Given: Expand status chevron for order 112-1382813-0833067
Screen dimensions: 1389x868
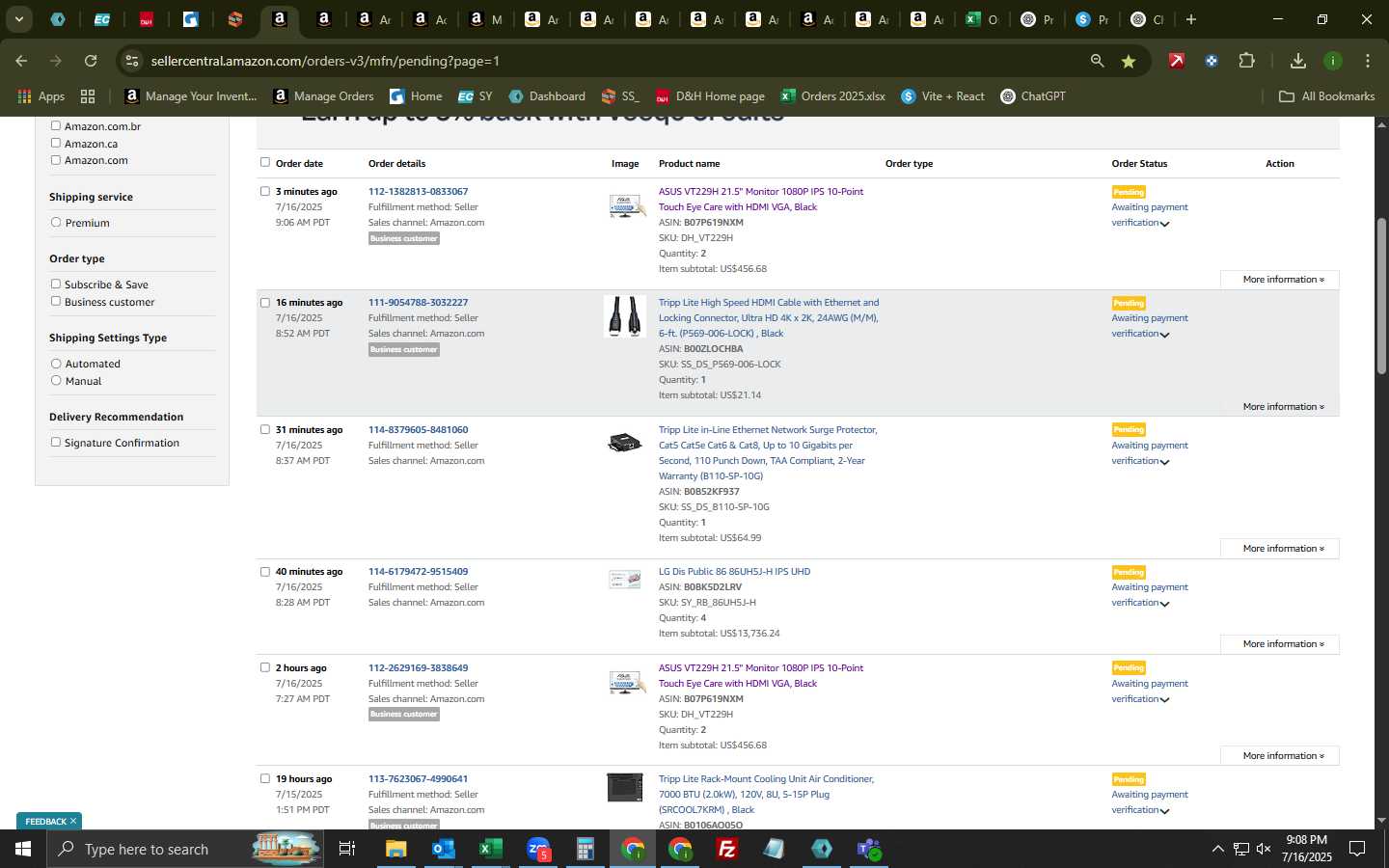Looking at the screenshot, I should (x=1165, y=224).
